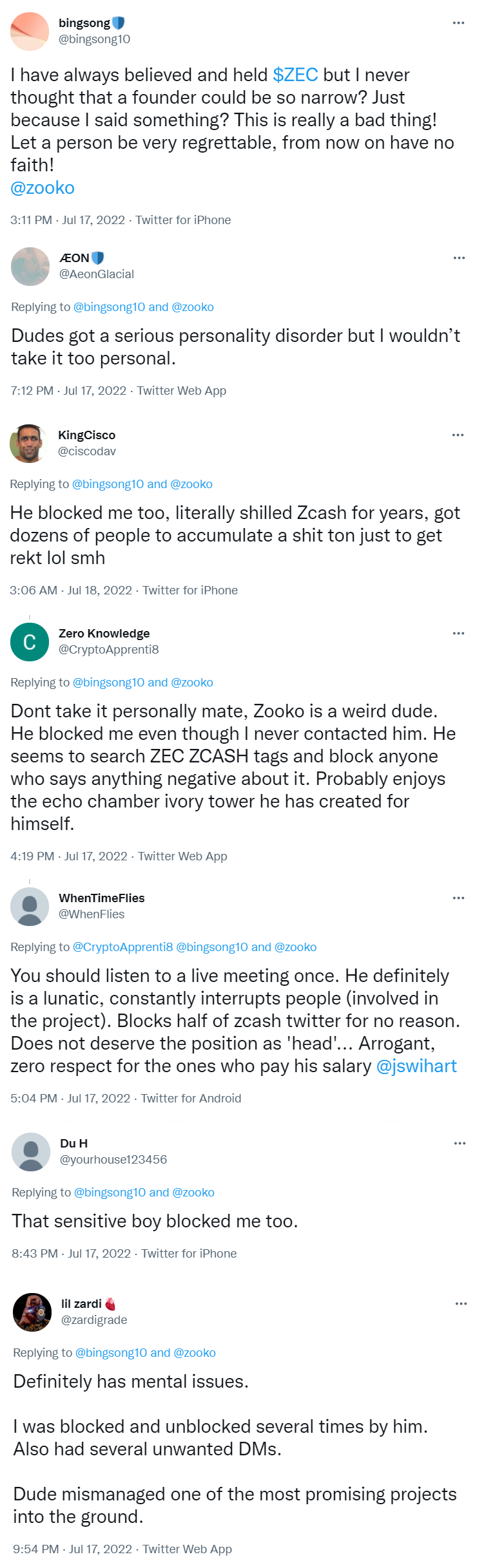Open the @yourhouse123456 handle
Viewport: 477px width, 1568px height.
coord(113,1160)
